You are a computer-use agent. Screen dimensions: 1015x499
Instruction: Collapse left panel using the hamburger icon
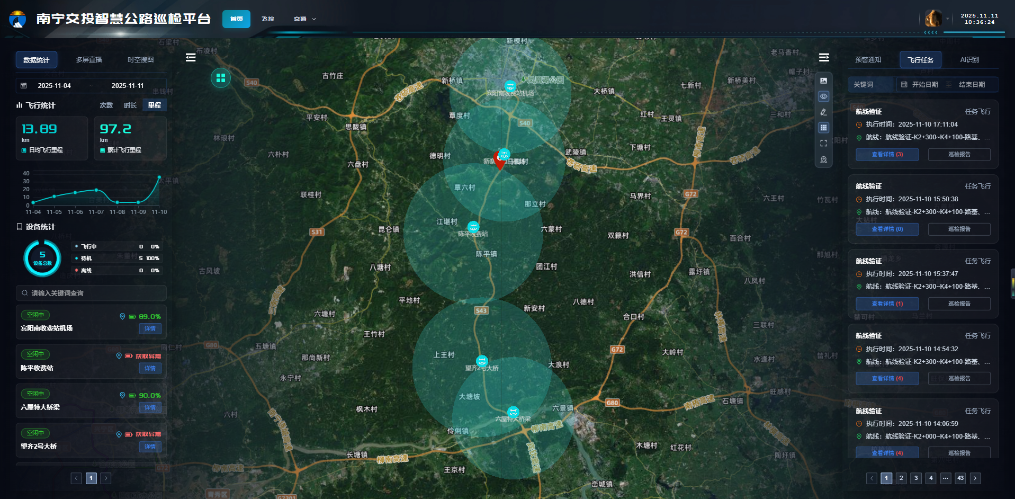[191, 58]
